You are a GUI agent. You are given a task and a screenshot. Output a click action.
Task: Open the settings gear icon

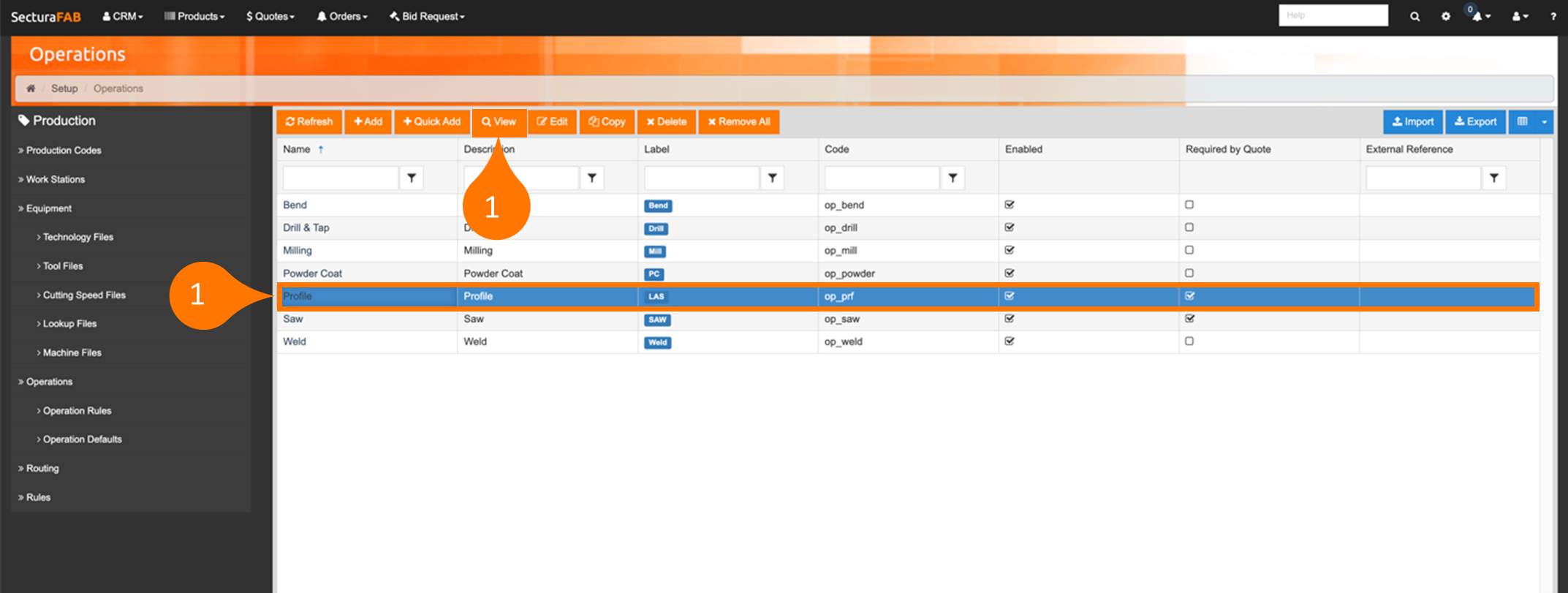pos(1445,16)
